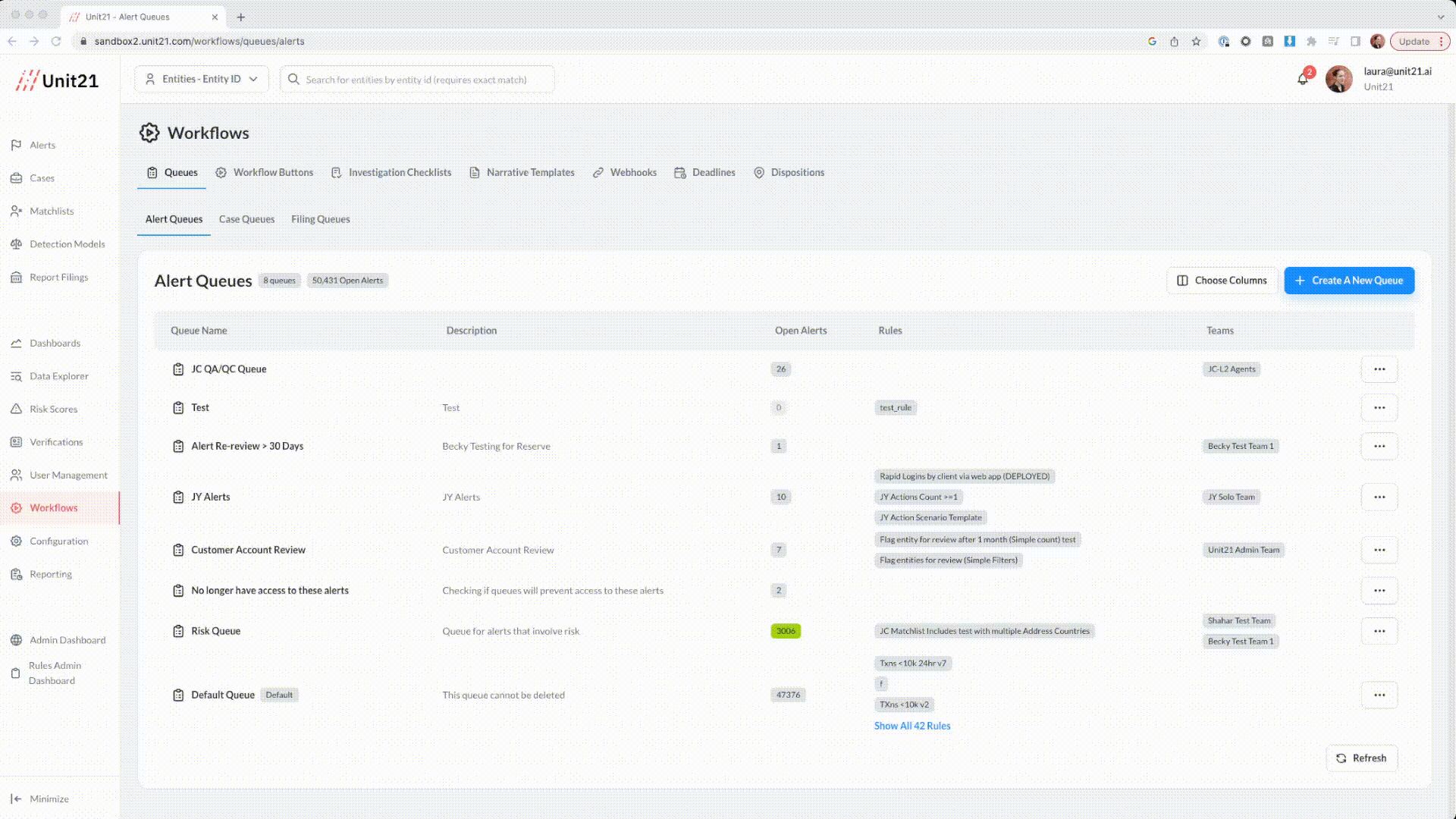Expand the Entities - Entity ID dropdown
The image size is (1456, 819).
(x=202, y=80)
